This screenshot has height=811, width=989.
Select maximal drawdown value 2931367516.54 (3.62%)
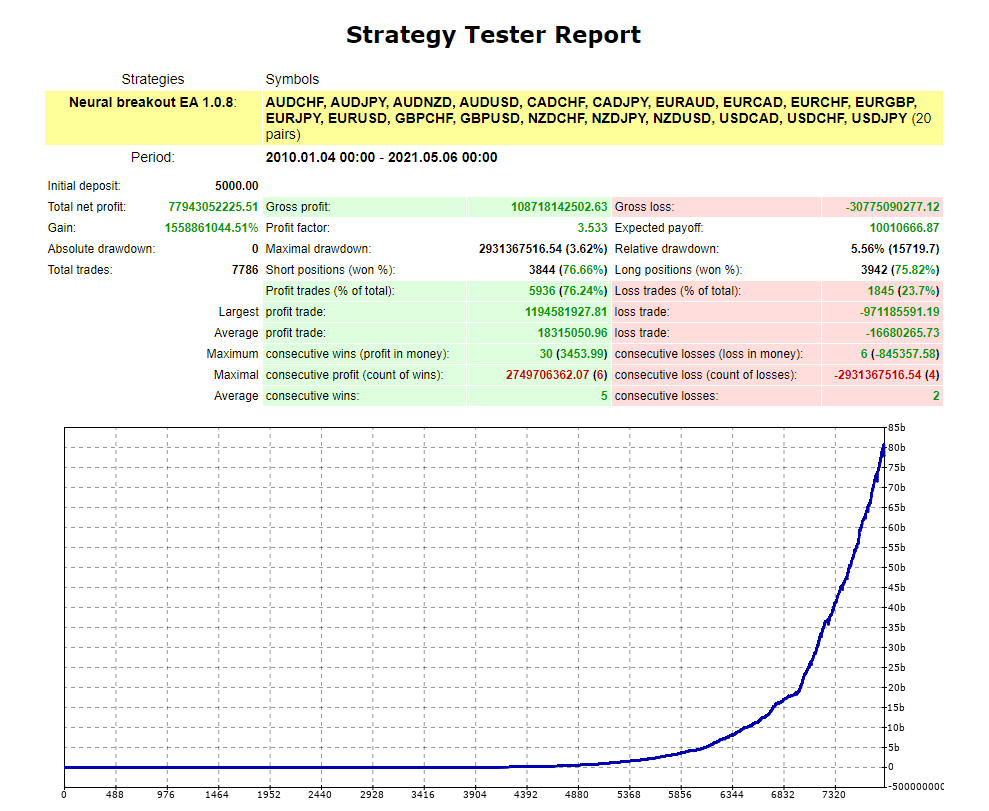[543, 248]
